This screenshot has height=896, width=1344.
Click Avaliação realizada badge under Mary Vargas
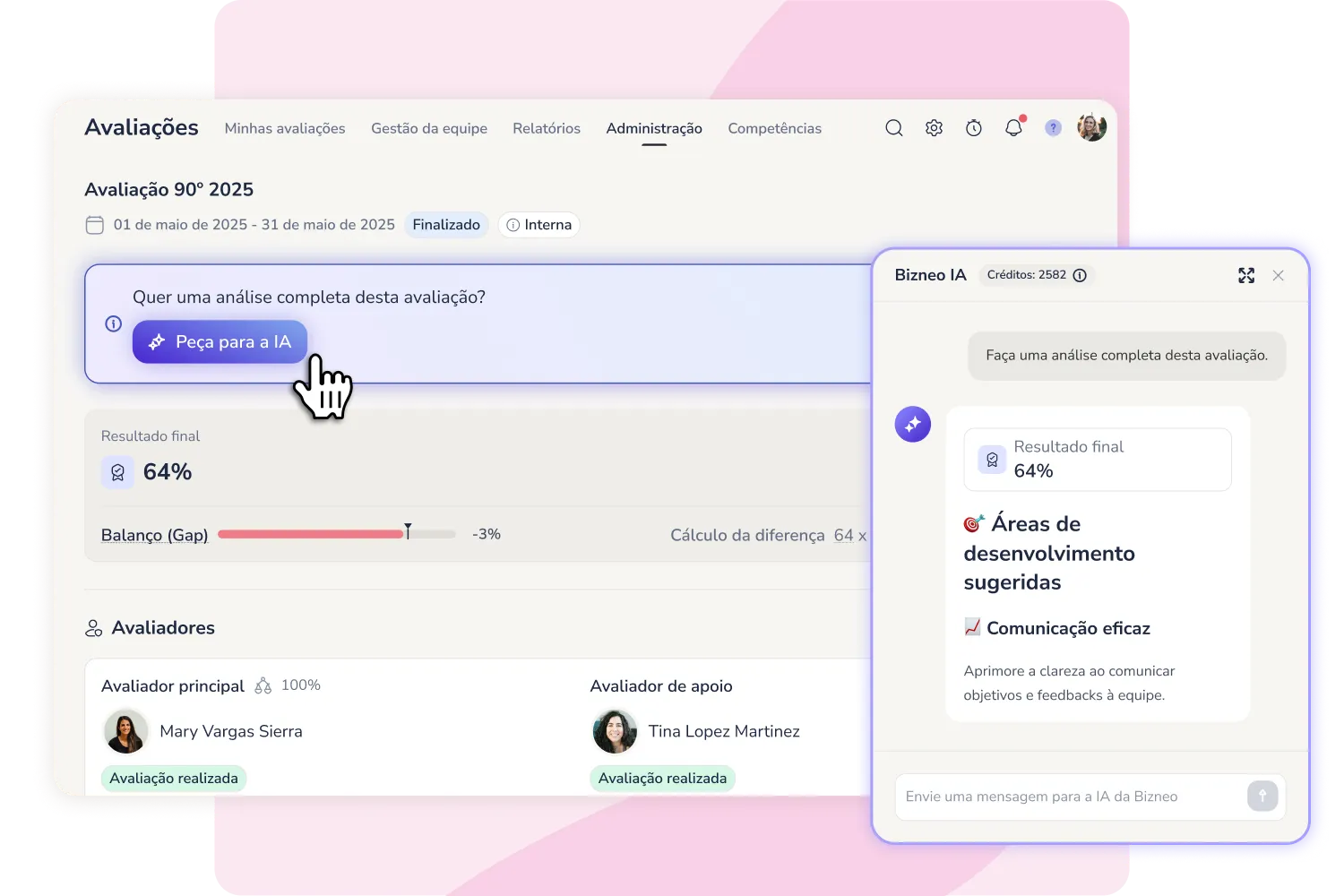click(x=174, y=779)
